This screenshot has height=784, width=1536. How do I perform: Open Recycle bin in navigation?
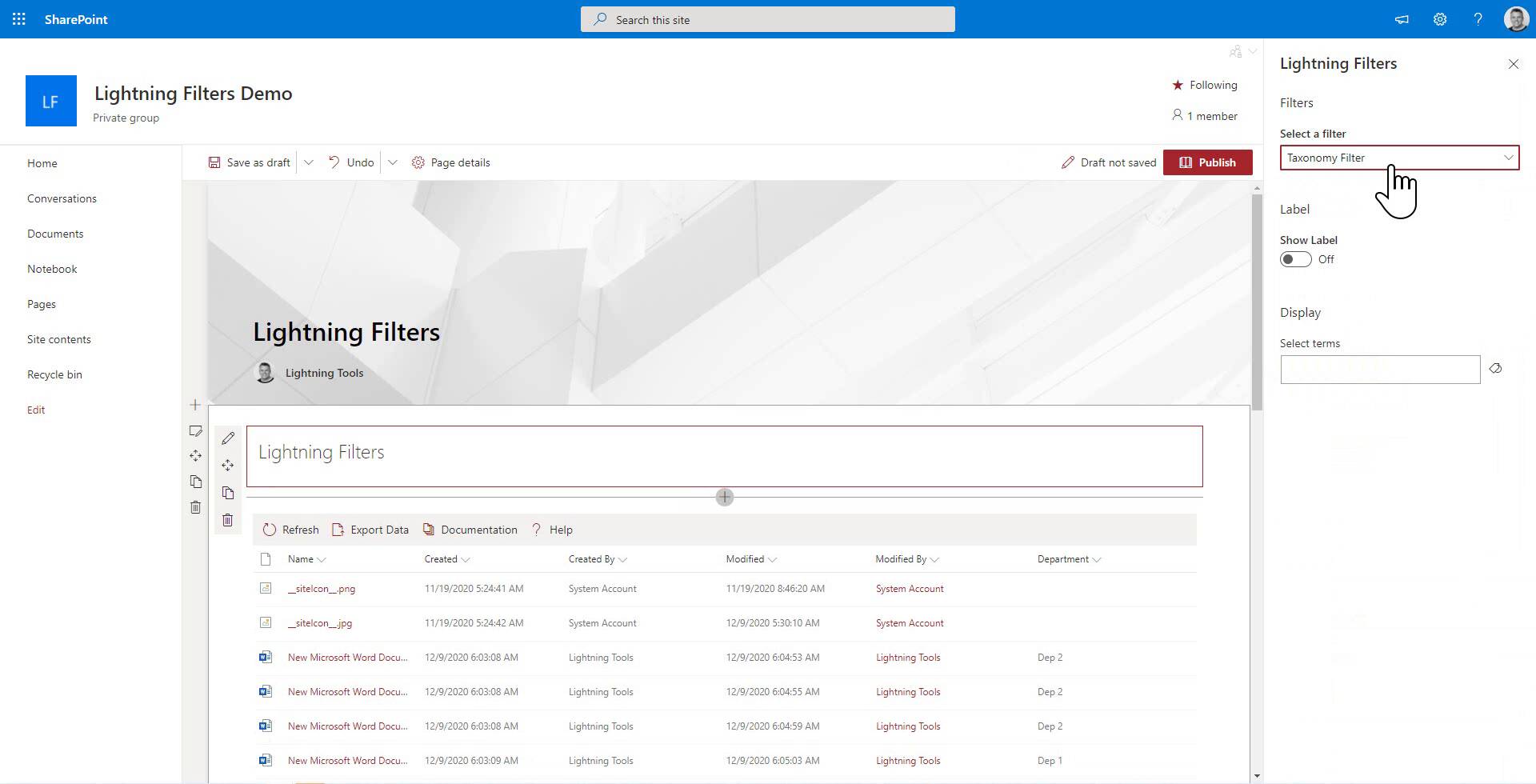(x=54, y=374)
